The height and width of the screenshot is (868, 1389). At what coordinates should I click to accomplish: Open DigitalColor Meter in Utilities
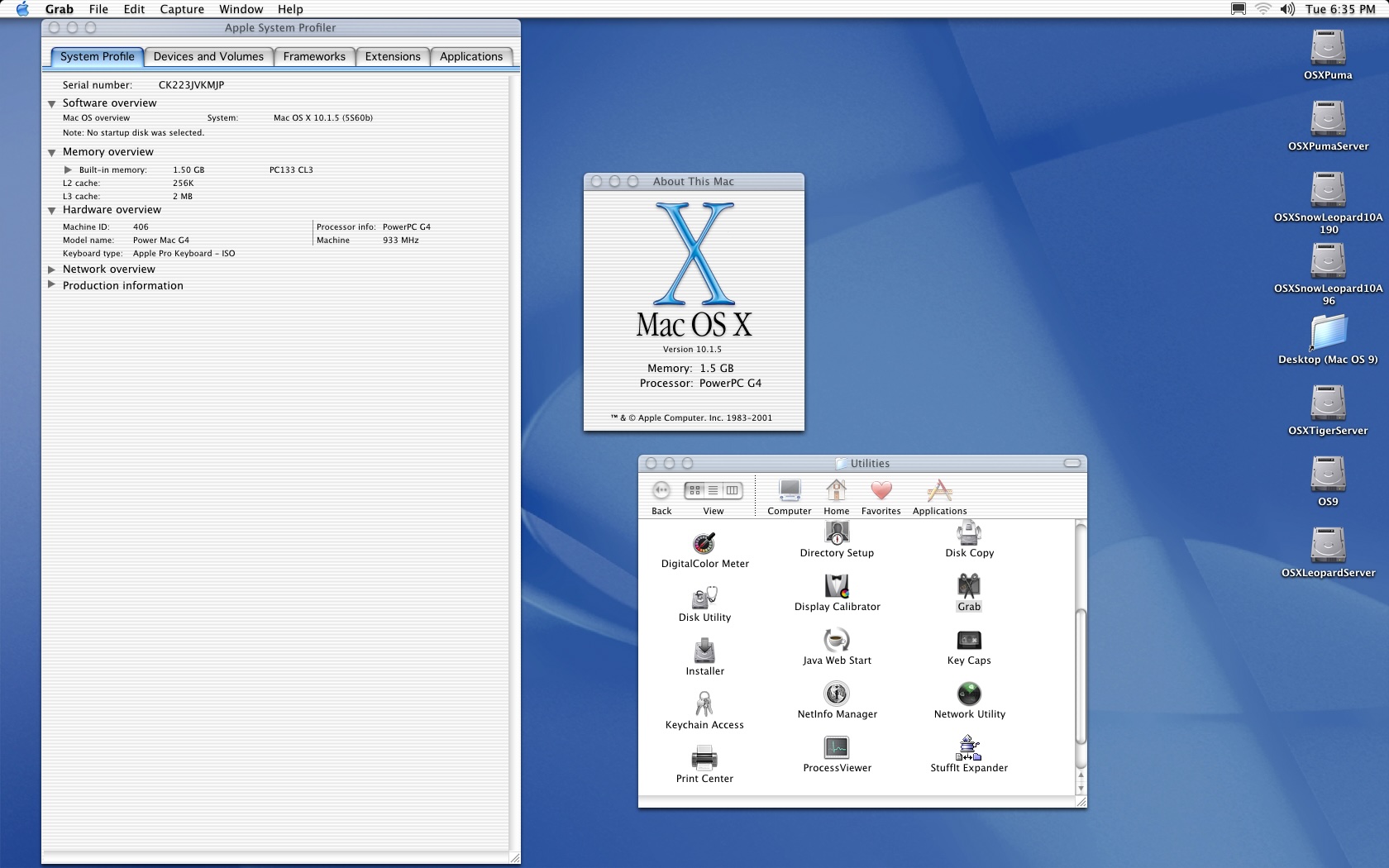point(704,544)
